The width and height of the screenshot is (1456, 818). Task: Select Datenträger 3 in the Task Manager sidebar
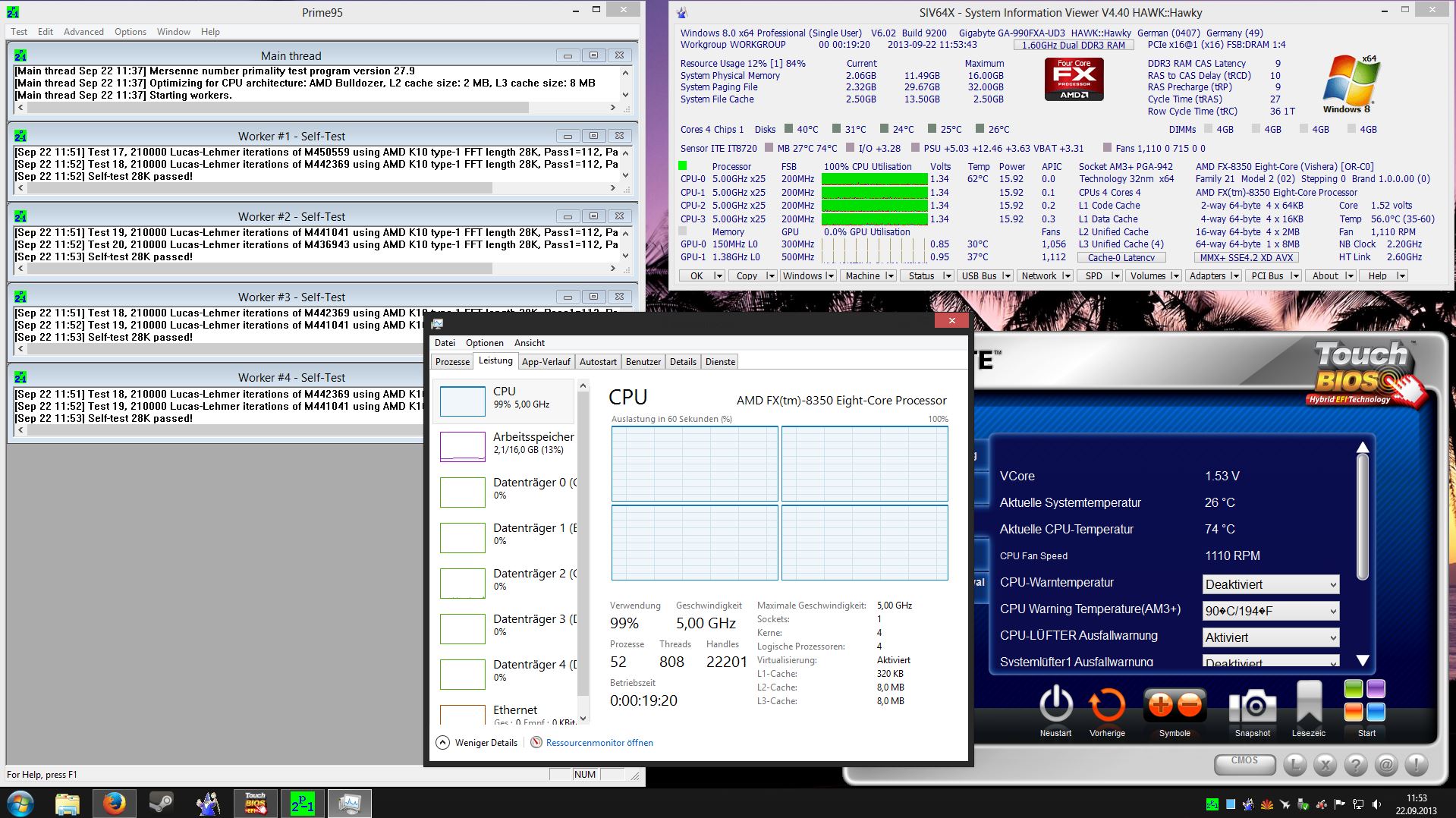click(505, 628)
